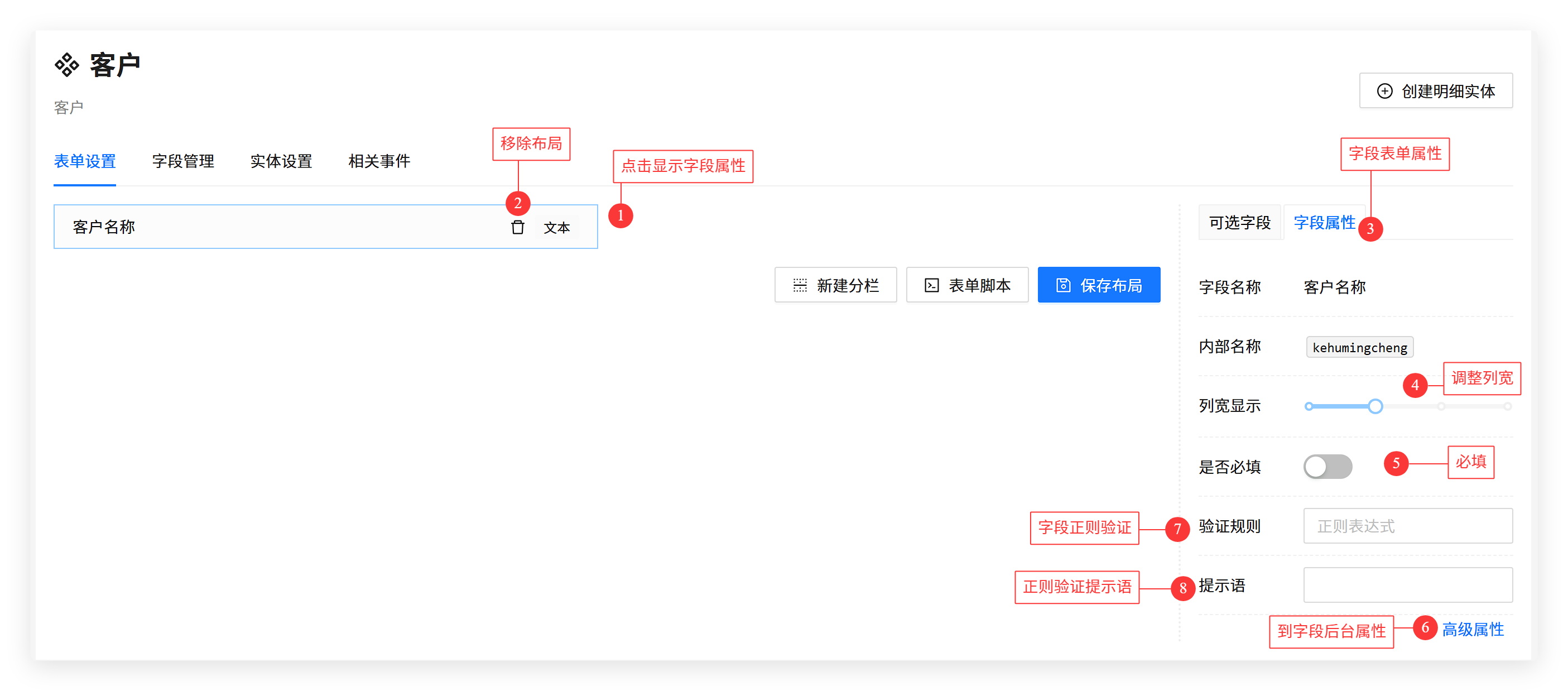1568x691 pixels.
Task: Switch to 字段管理 tab
Action: (x=182, y=161)
